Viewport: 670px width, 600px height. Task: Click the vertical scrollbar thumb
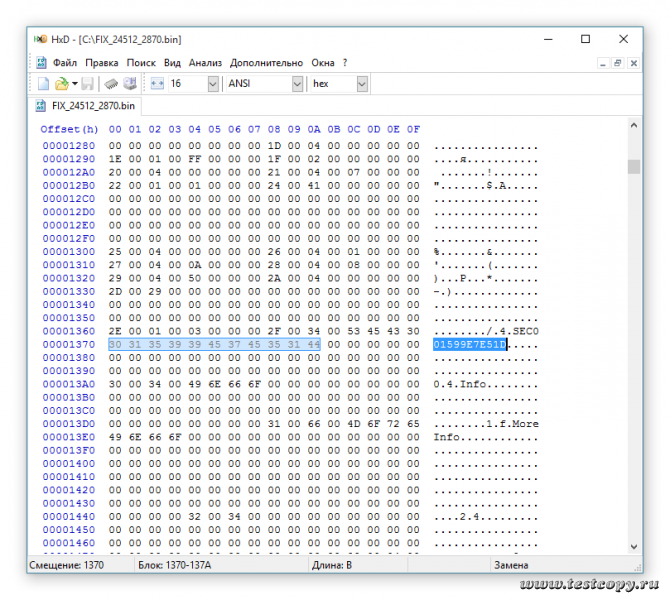click(x=634, y=166)
